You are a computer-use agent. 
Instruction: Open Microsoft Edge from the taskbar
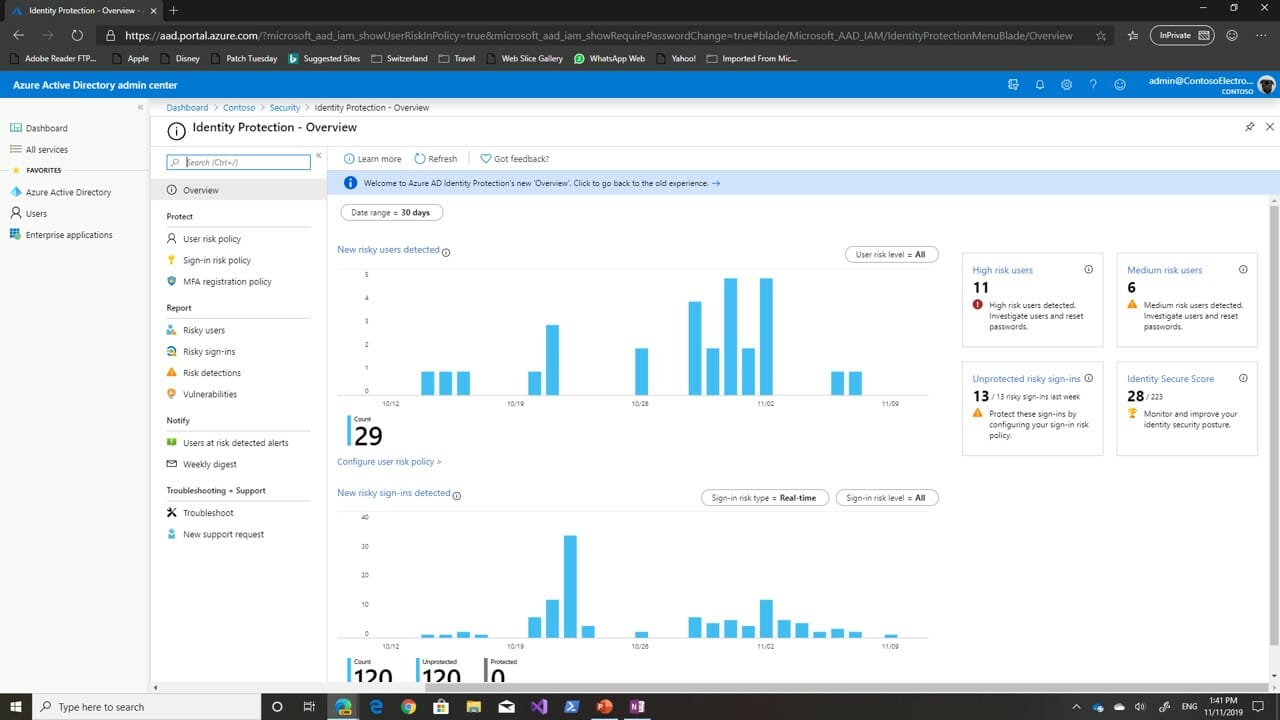(376, 707)
